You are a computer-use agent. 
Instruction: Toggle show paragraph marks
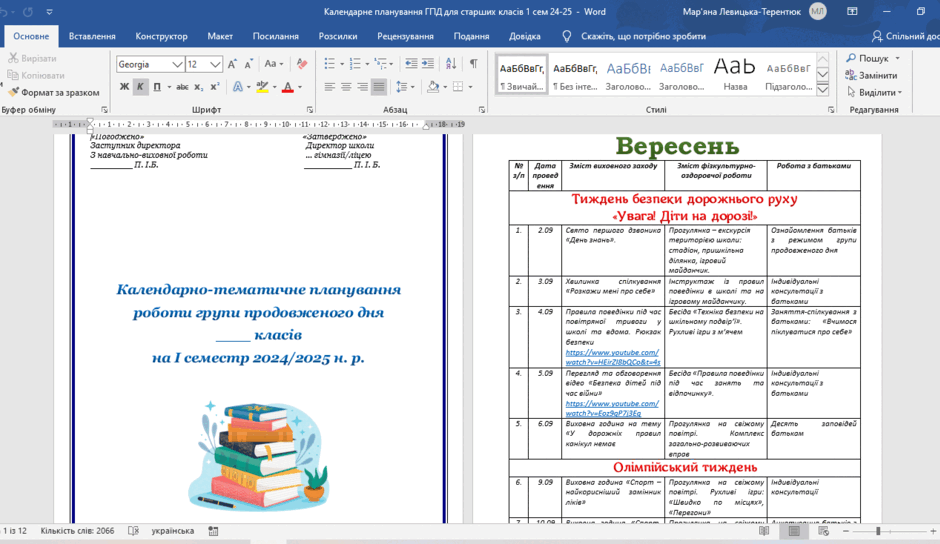coord(474,64)
